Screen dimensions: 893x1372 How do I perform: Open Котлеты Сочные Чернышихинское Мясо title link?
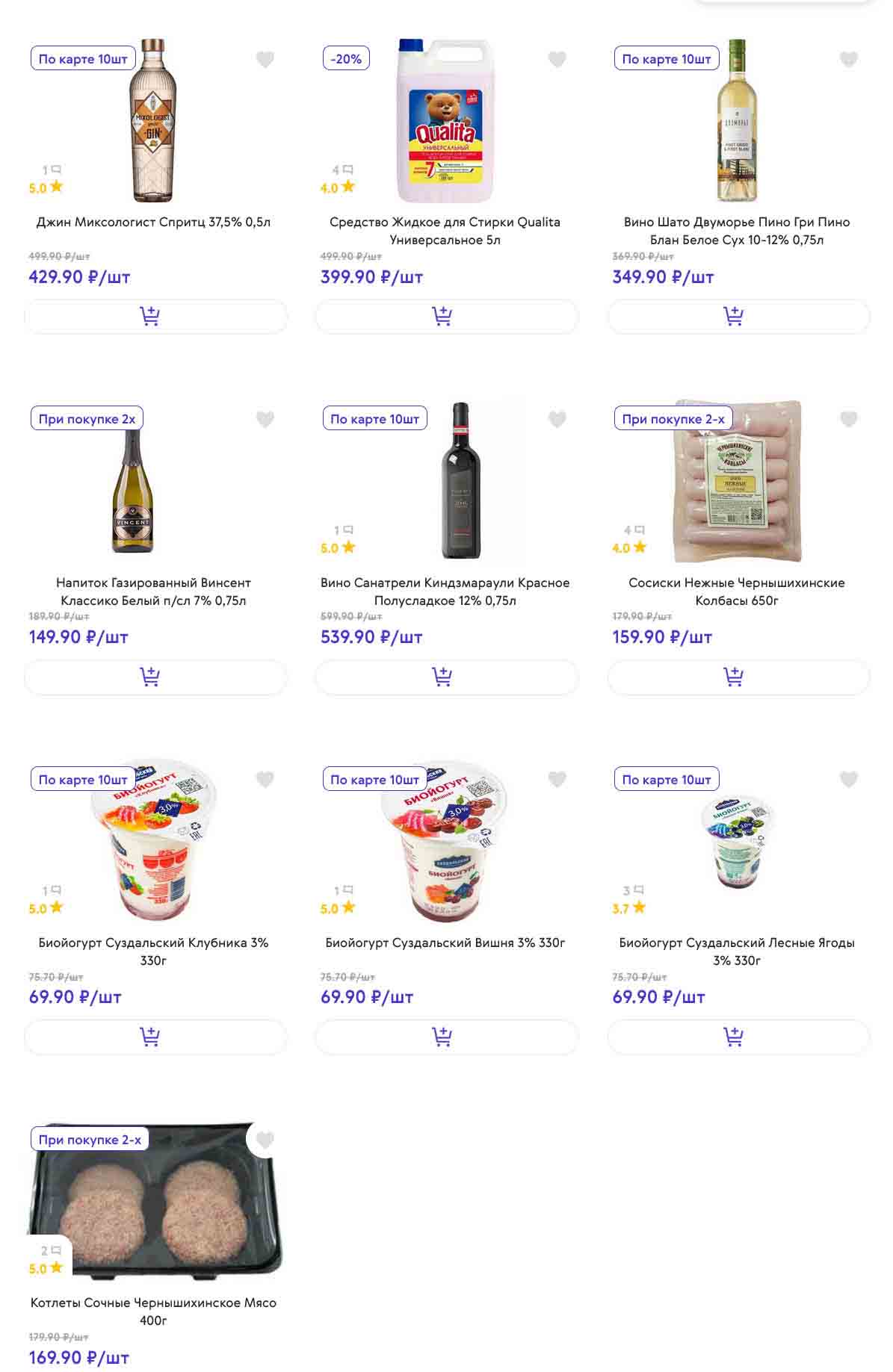click(x=153, y=1312)
